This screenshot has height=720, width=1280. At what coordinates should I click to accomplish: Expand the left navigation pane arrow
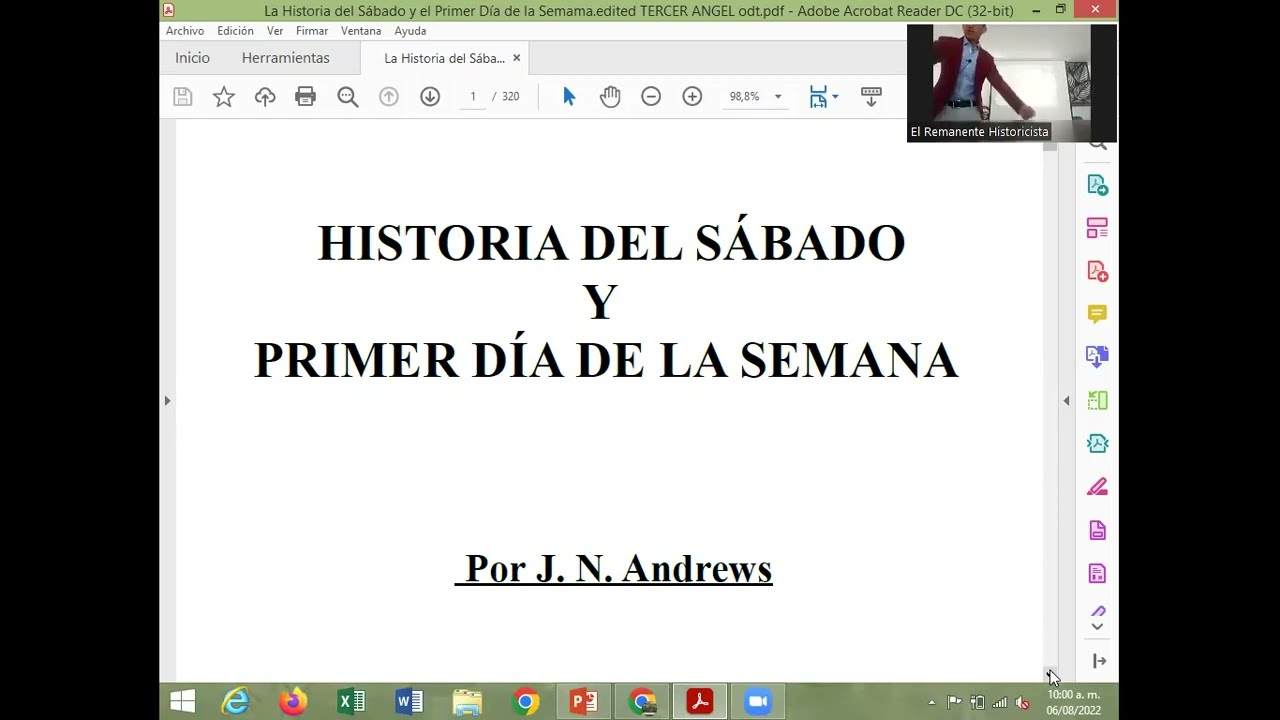tap(167, 401)
